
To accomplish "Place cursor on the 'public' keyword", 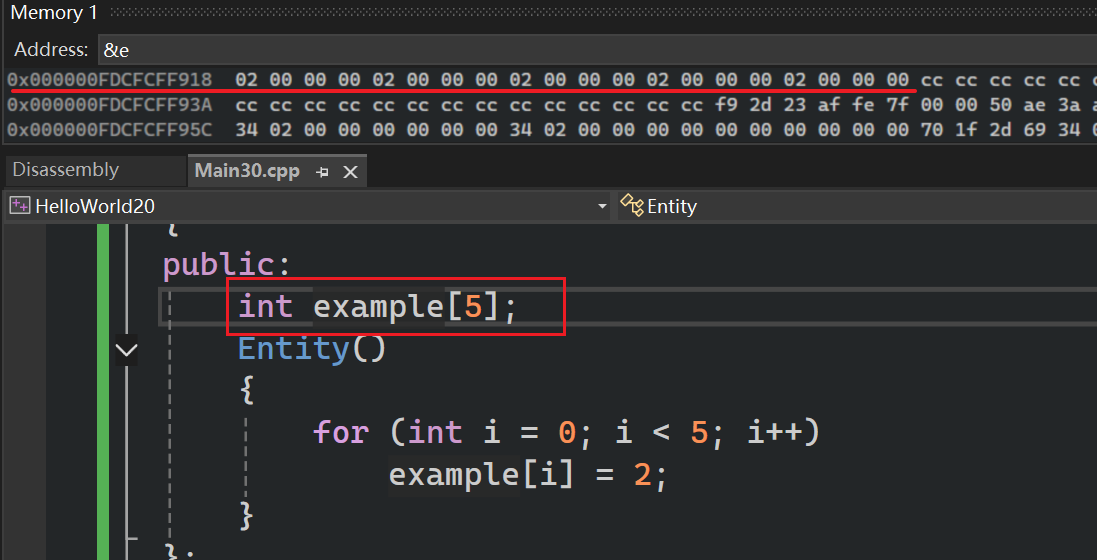I will pos(219,265).
